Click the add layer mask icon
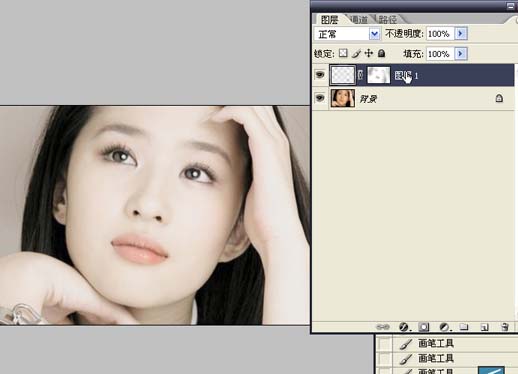The image size is (518, 374). pos(424,327)
